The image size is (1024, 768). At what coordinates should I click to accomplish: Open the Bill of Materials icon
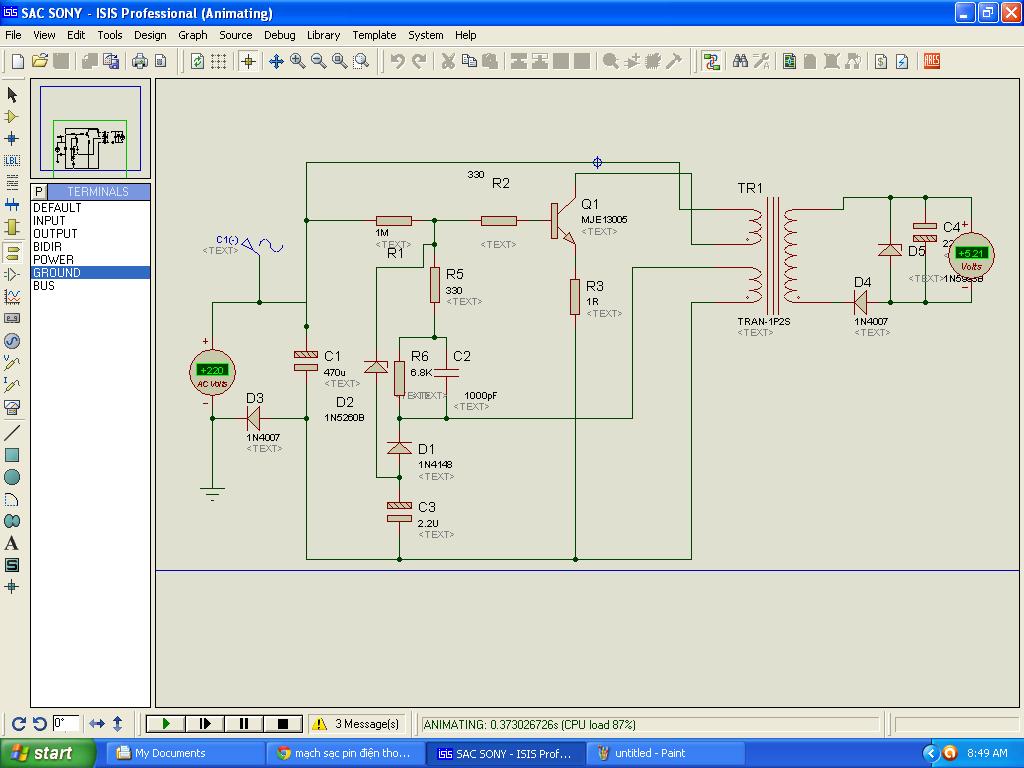pyautogui.click(x=881, y=61)
